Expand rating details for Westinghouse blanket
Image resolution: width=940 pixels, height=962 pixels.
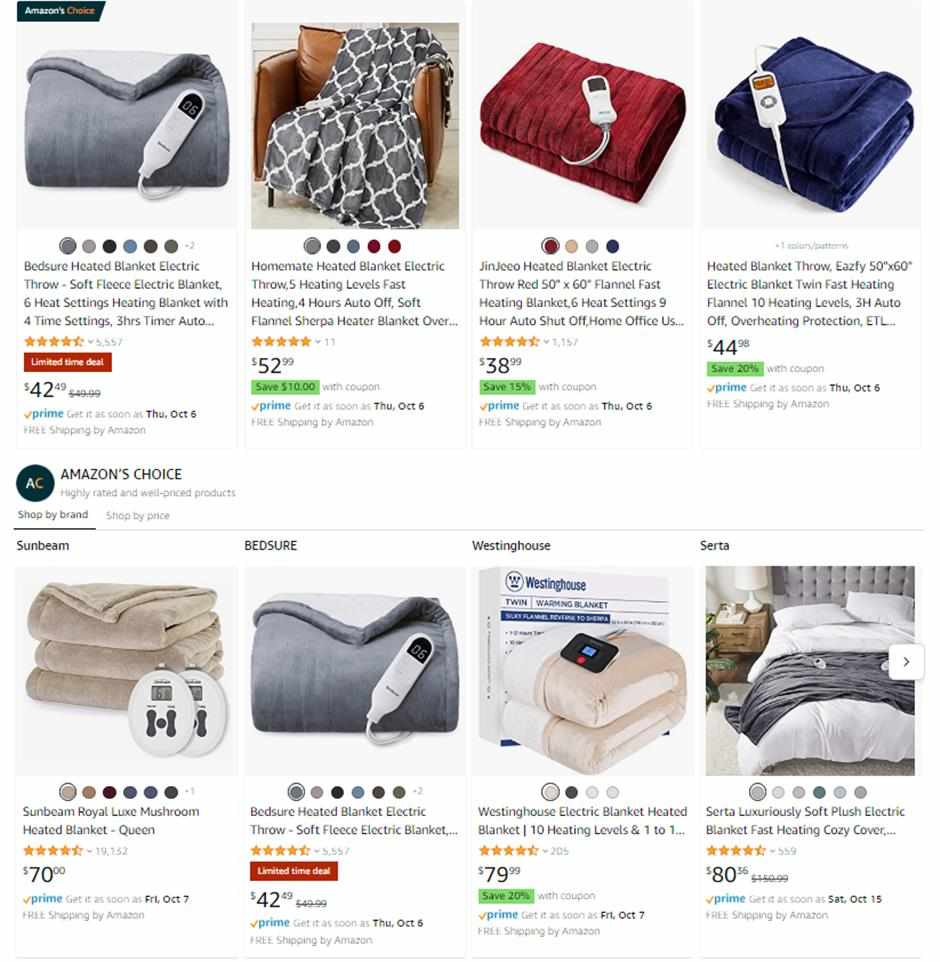[x=544, y=851]
